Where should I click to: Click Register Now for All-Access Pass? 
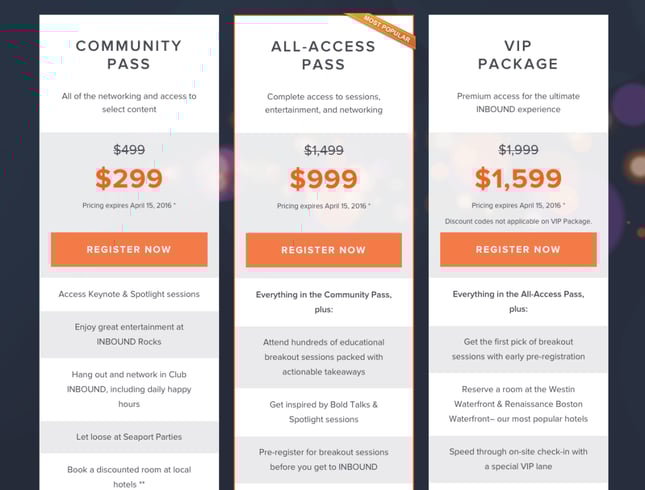tap(324, 250)
